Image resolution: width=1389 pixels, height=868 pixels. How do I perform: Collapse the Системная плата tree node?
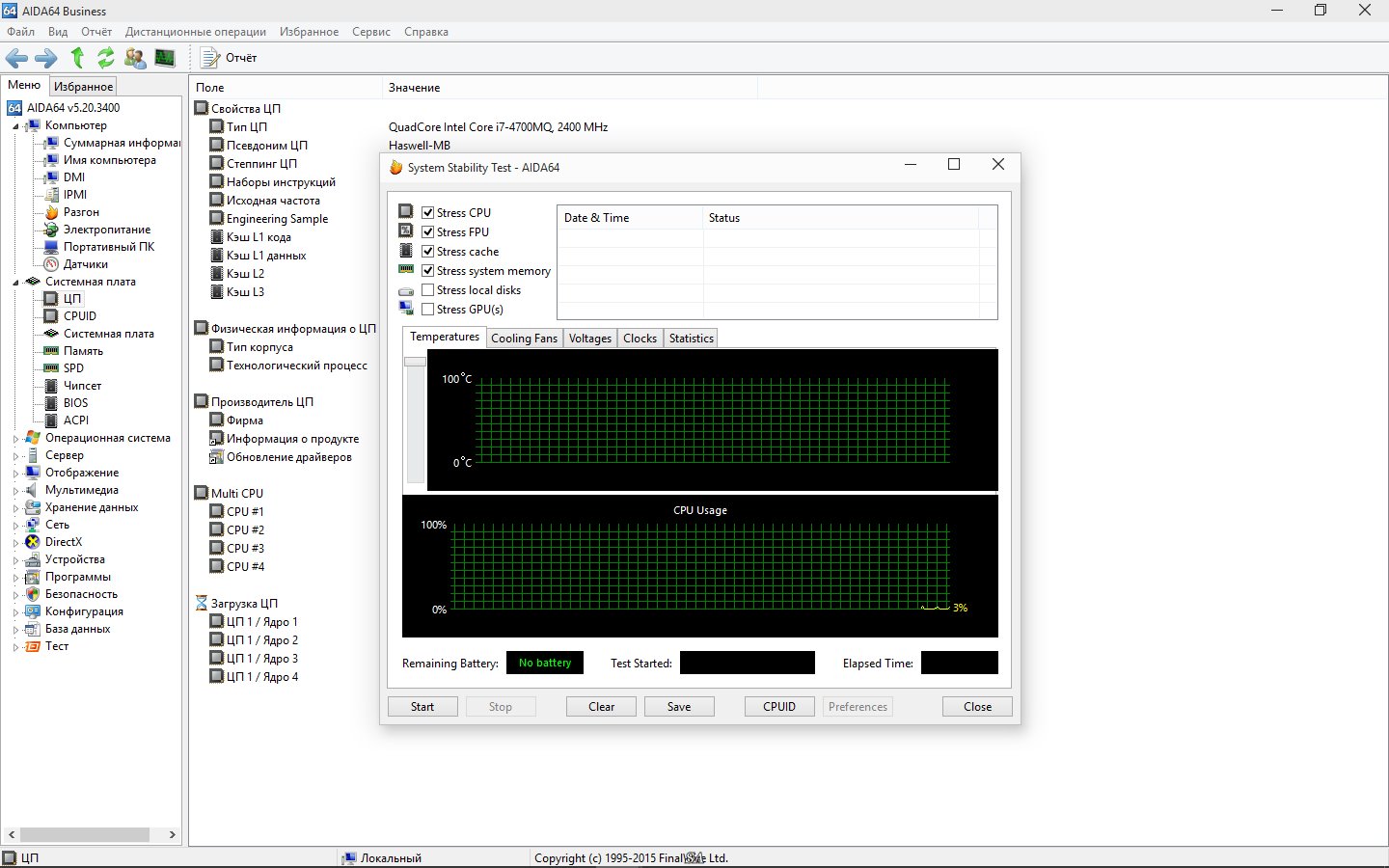[15, 283]
